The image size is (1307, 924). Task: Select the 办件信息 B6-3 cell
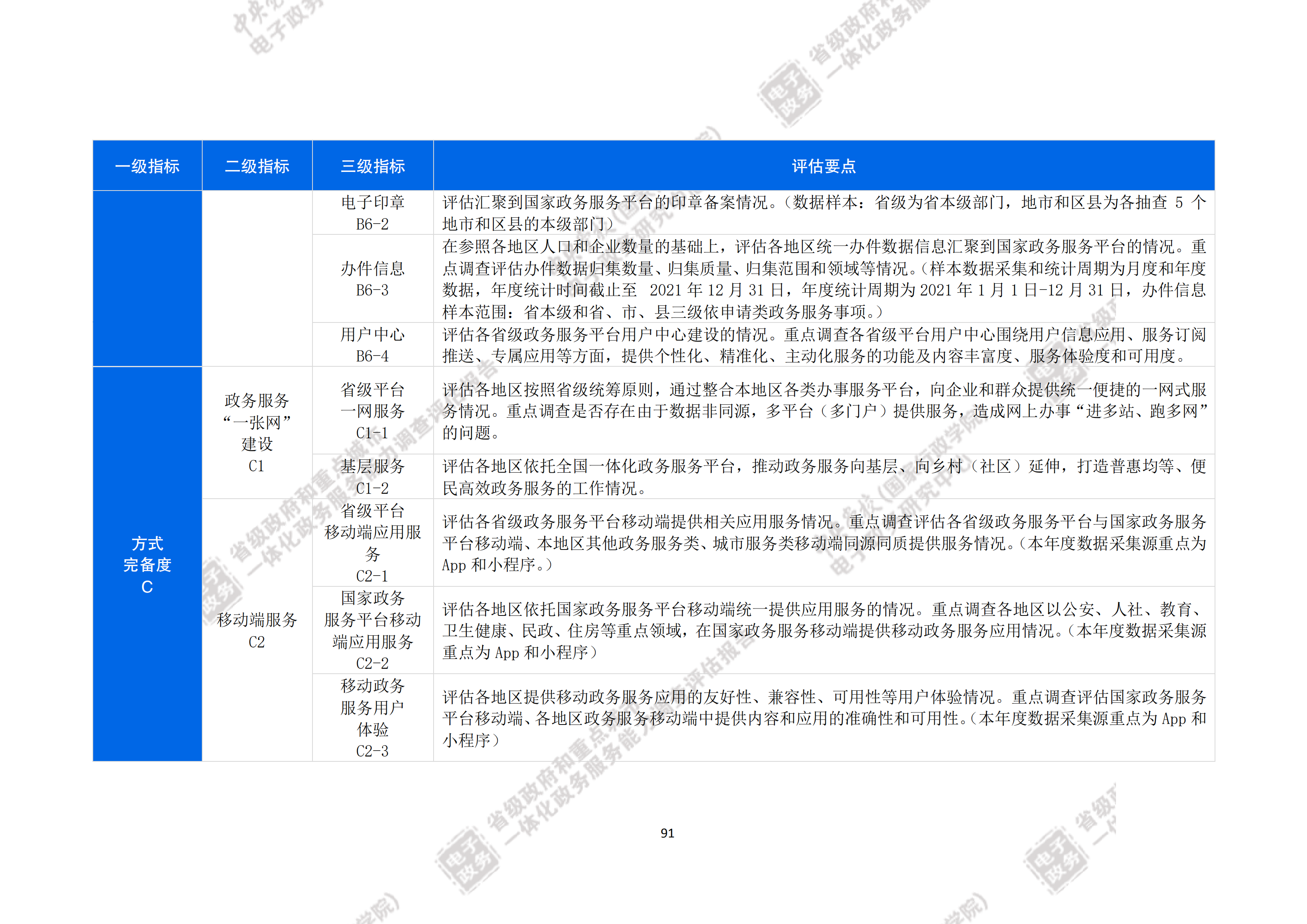[372, 279]
